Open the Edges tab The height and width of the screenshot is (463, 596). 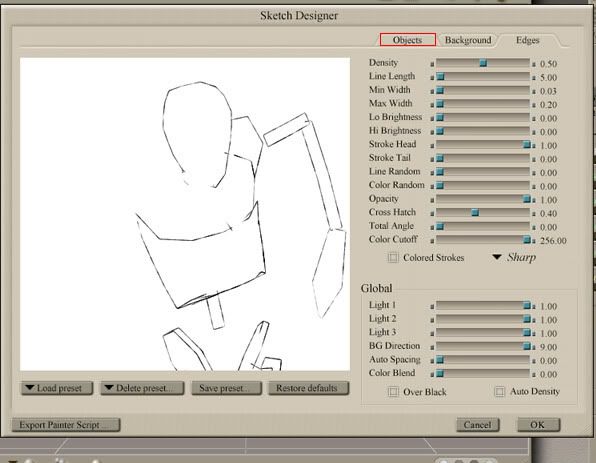527,40
